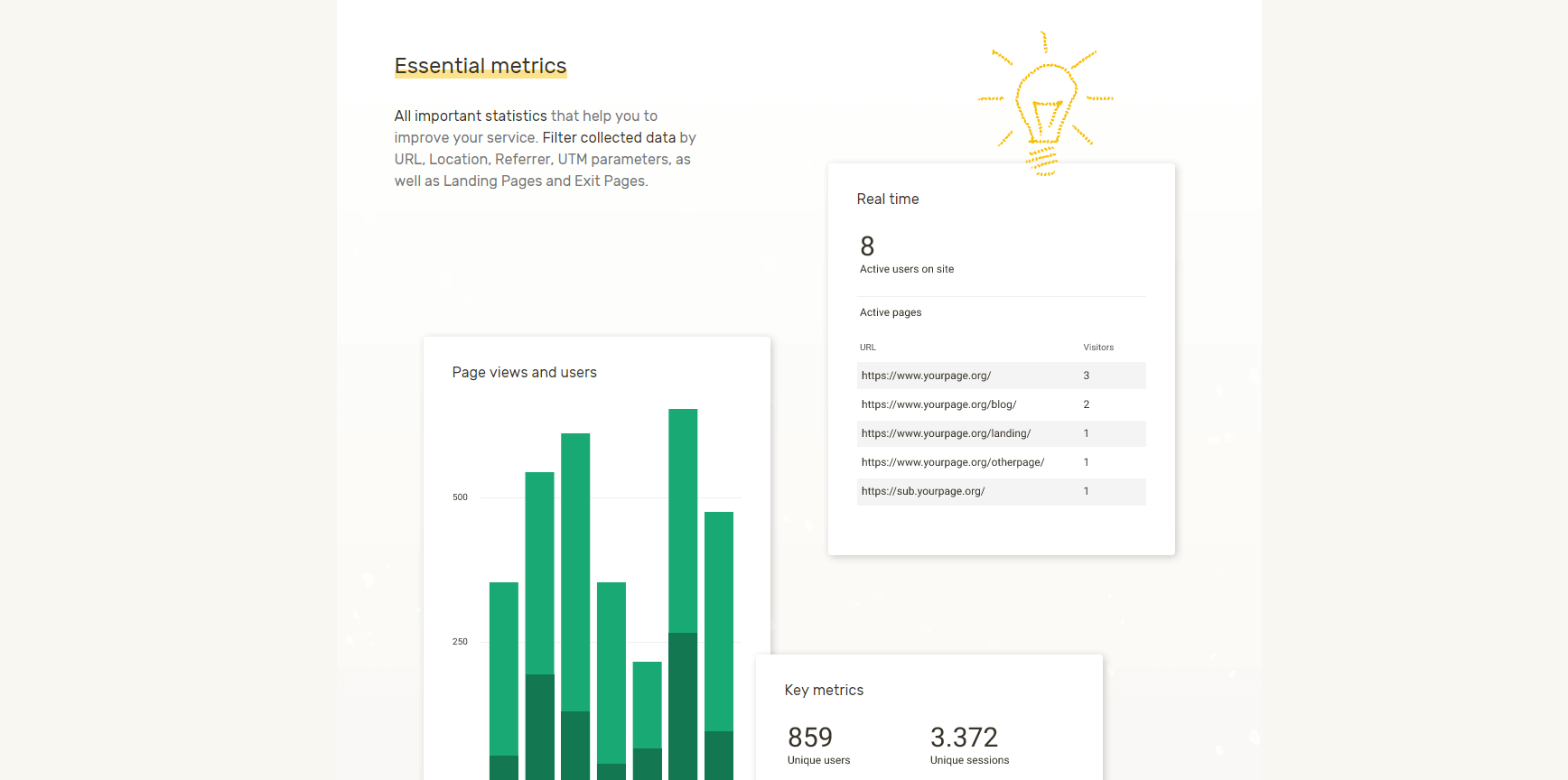Screen dimensions: 1568x780
Task: Select the yourpage.org/landing/ row
Action: coord(1001,433)
